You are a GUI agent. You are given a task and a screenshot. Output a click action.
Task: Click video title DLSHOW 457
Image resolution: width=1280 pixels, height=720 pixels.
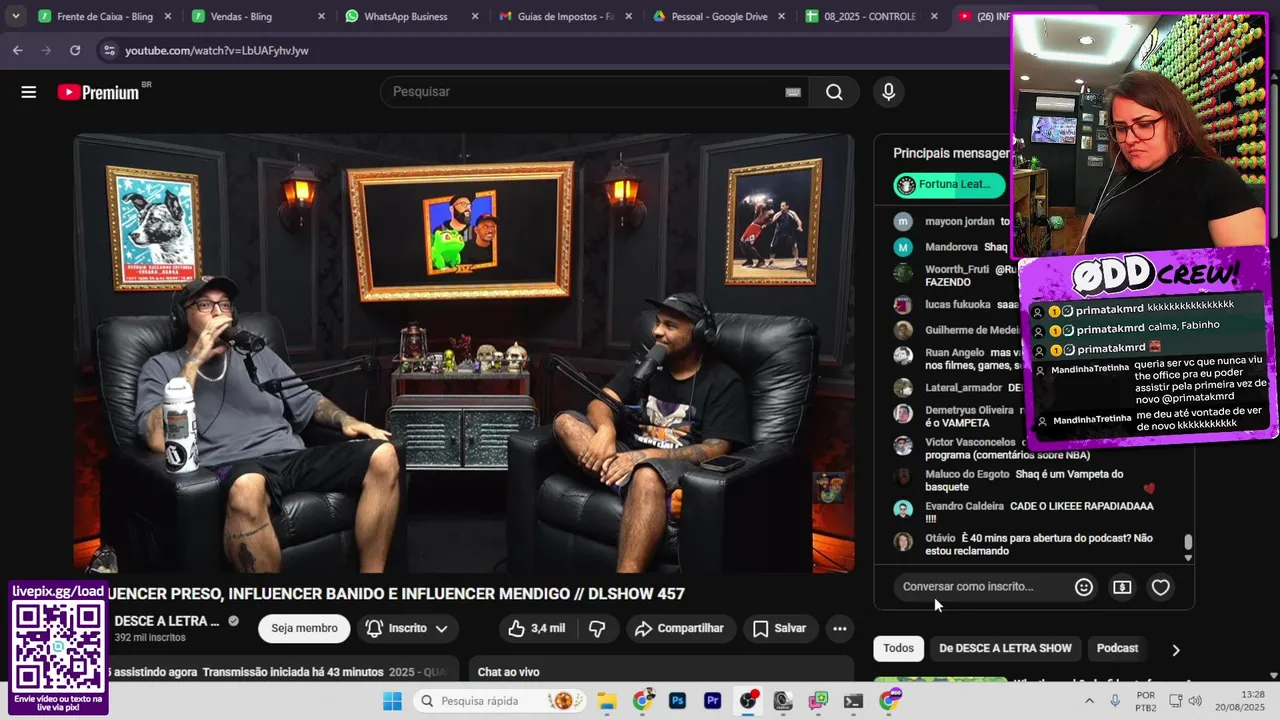click(x=394, y=594)
